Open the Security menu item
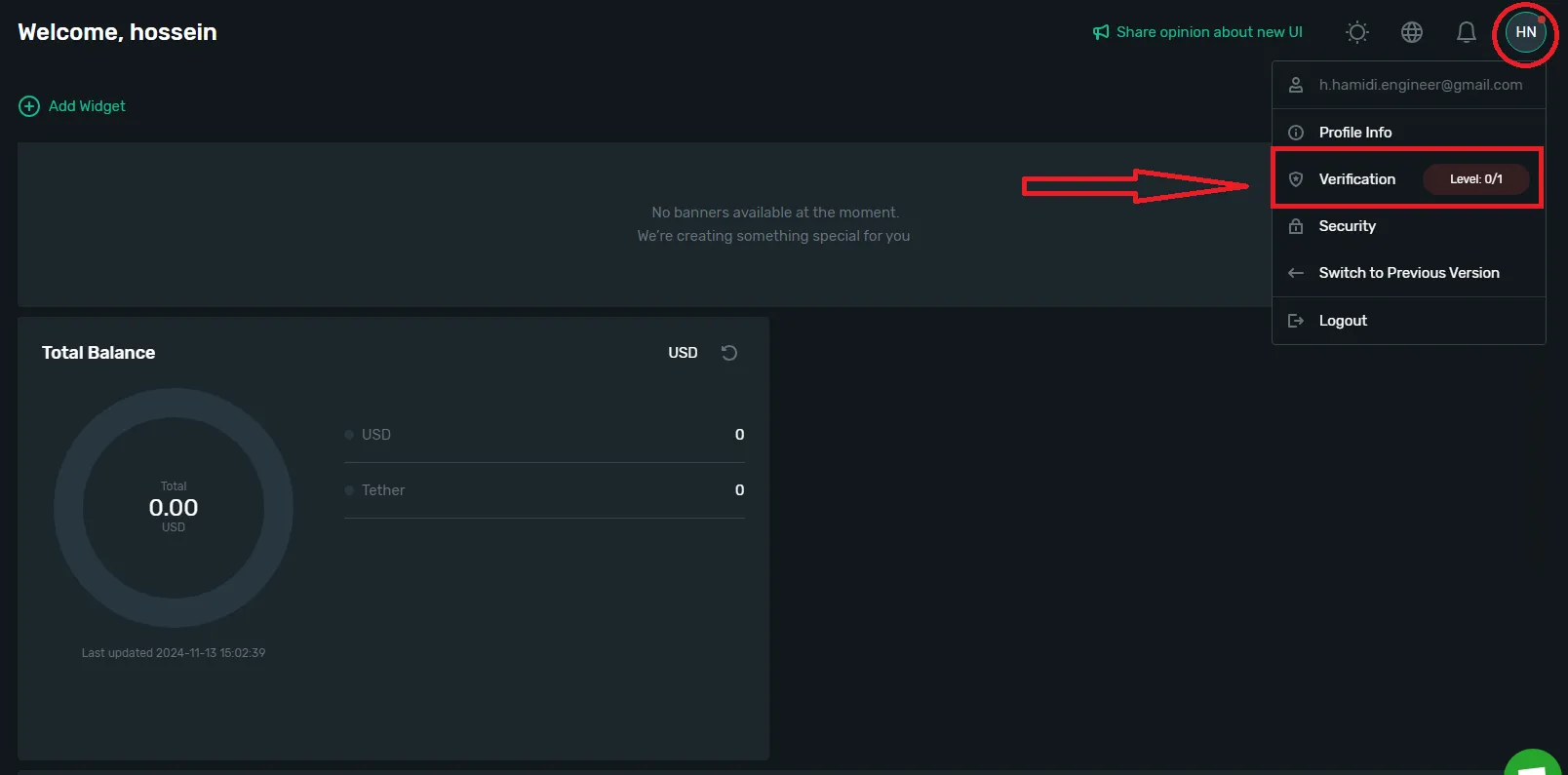1568x775 pixels. [x=1347, y=226]
